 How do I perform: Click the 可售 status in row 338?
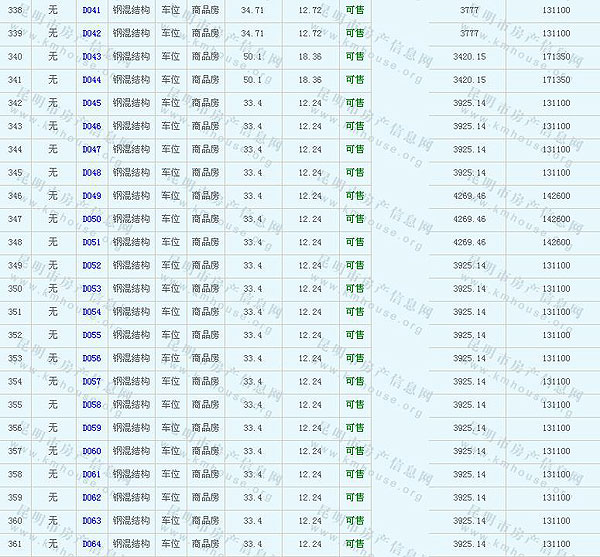[354, 10]
